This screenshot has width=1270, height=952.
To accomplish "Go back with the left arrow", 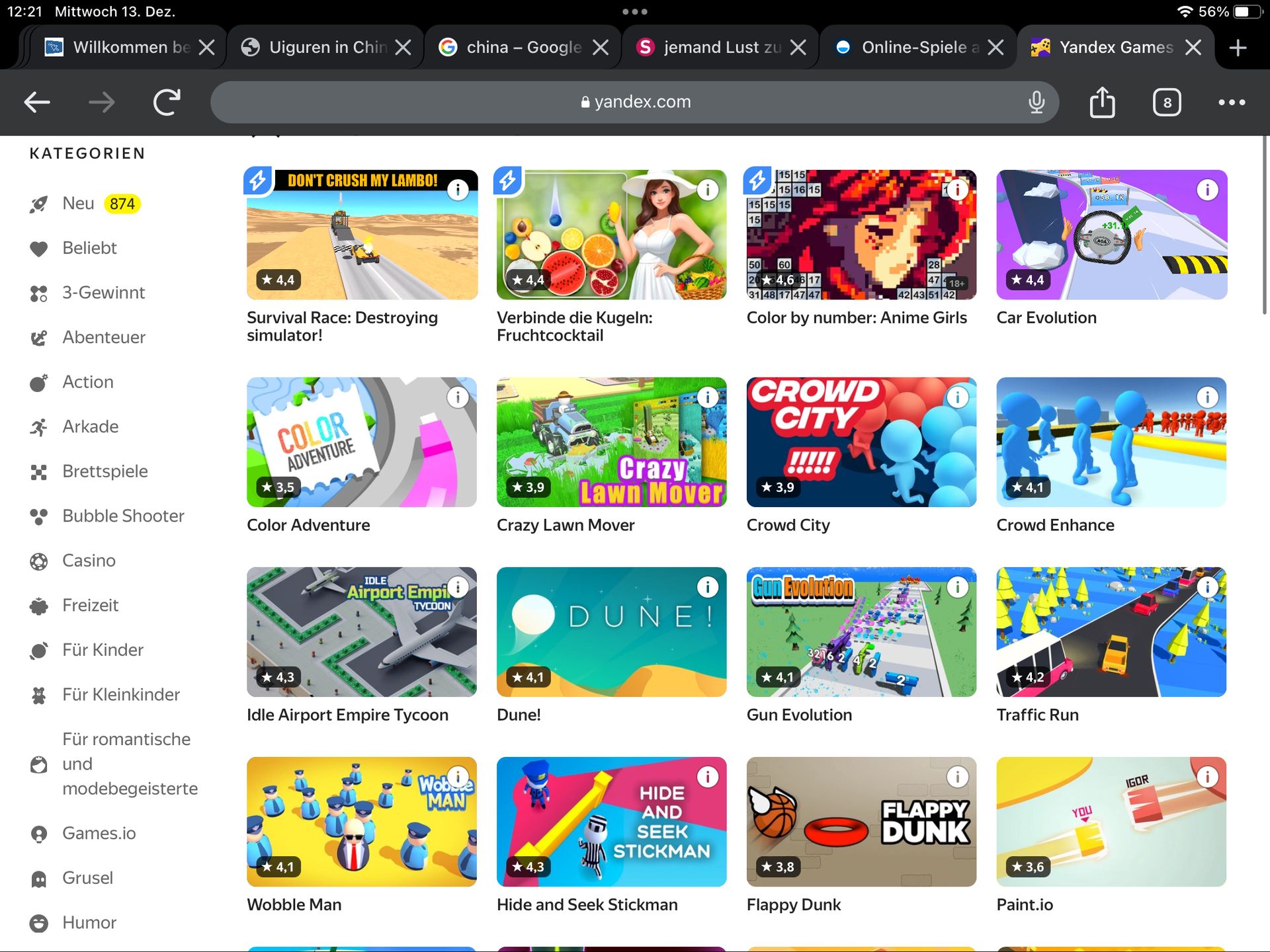I will coord(37,102).
